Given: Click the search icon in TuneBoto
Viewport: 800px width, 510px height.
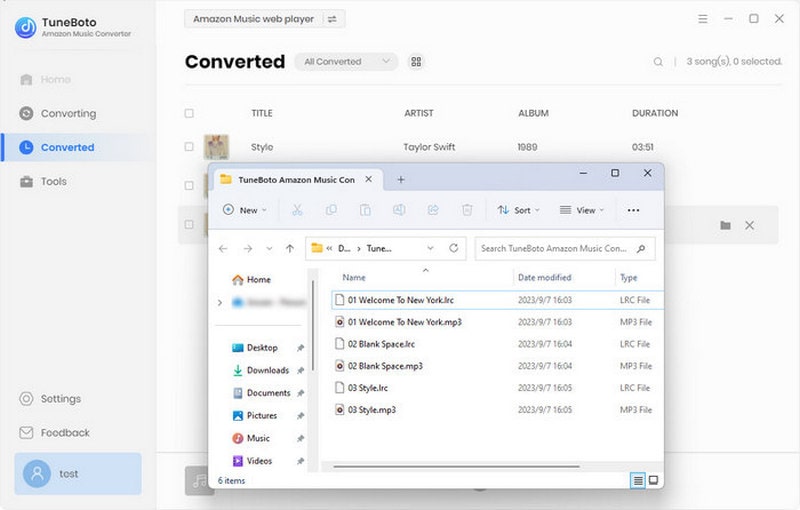Looking at the screenshot, I should [658, 62].
